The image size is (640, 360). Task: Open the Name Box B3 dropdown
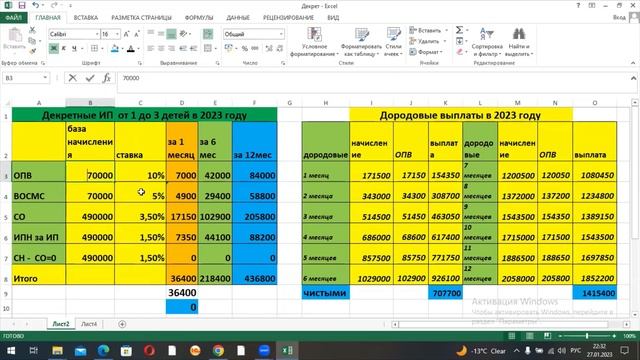(45, 78)
